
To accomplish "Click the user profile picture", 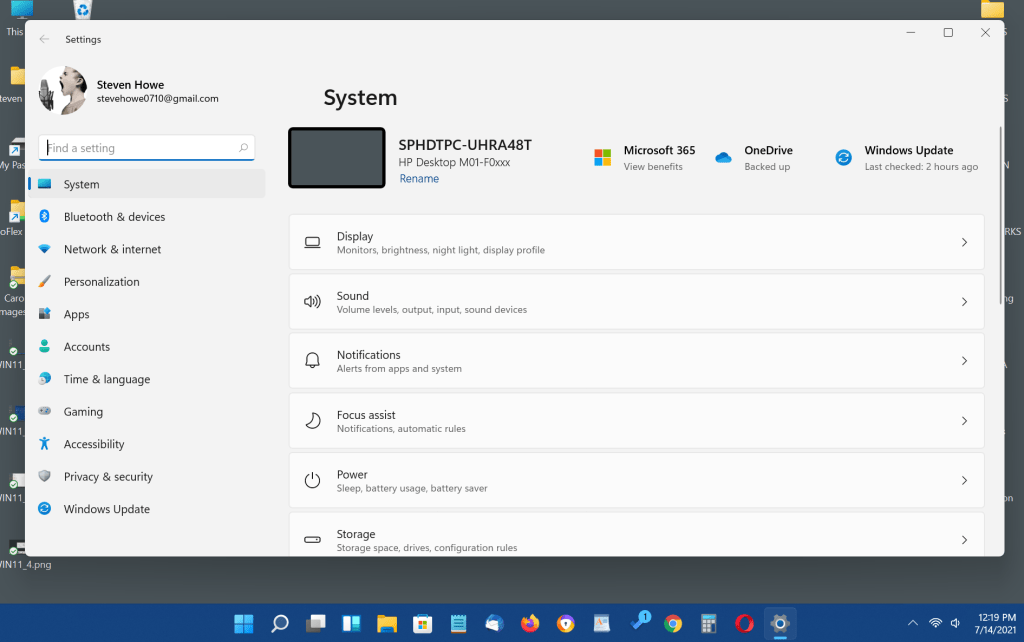I will click(x=61, y=91).
